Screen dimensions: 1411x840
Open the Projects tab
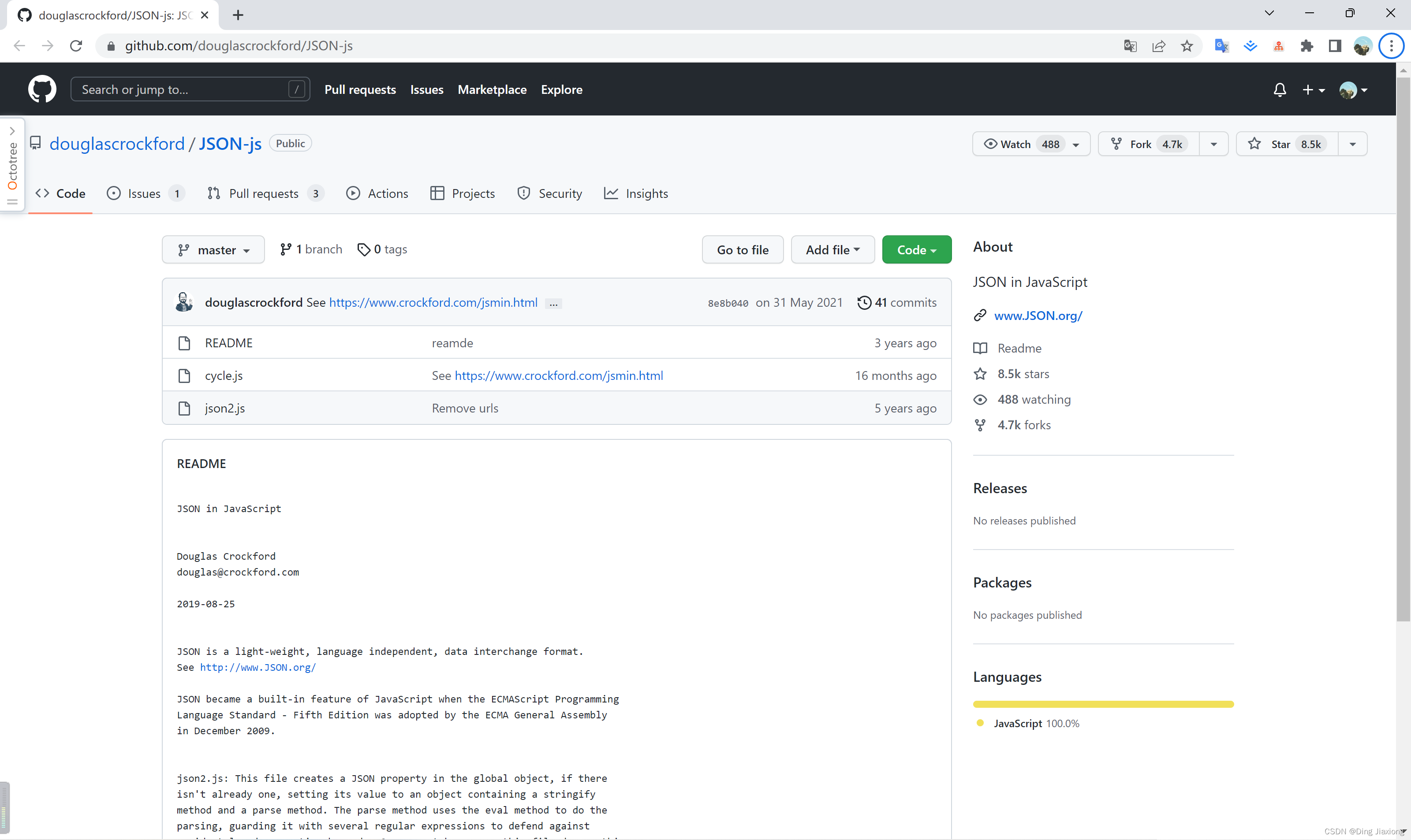click(x=463, y=193)
